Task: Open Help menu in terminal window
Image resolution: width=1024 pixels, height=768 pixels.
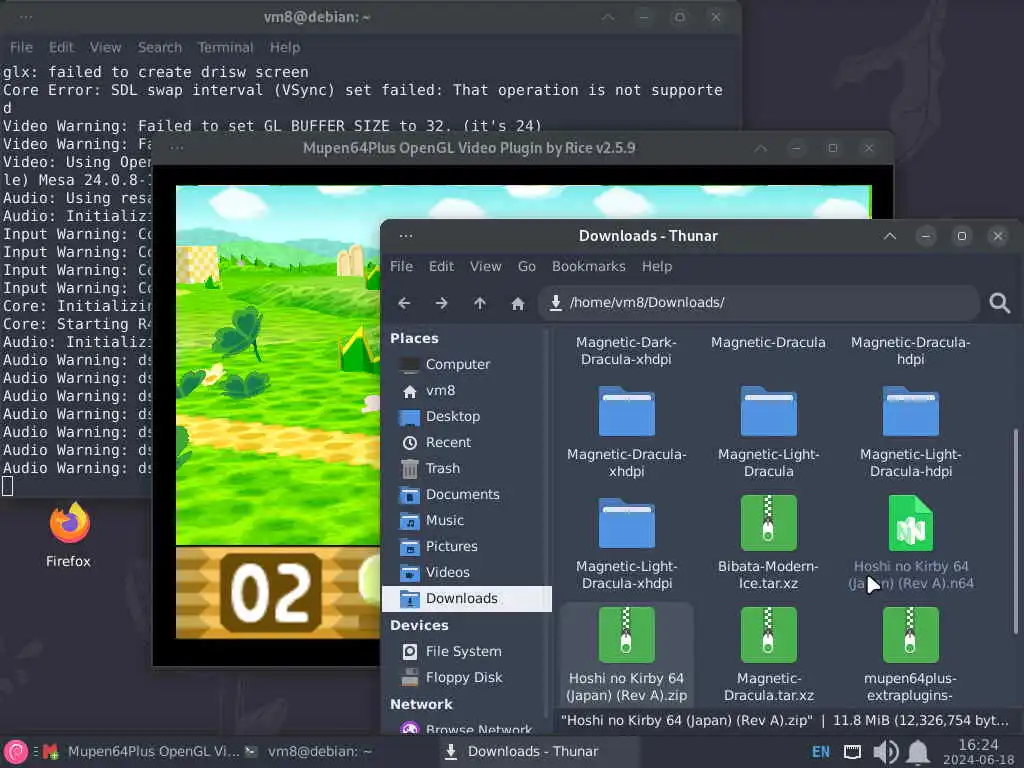Action: pos(285,47)
